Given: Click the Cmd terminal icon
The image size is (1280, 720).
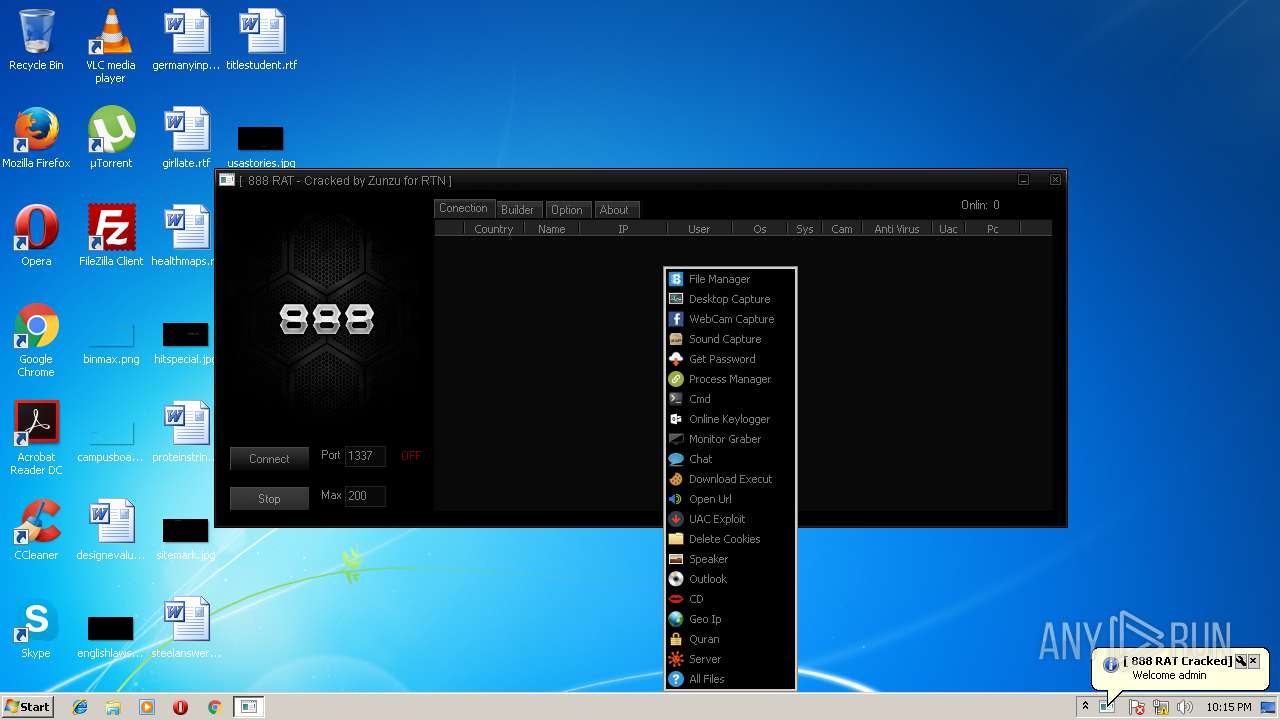Looking at the screenshot, I should pos(676,399).
